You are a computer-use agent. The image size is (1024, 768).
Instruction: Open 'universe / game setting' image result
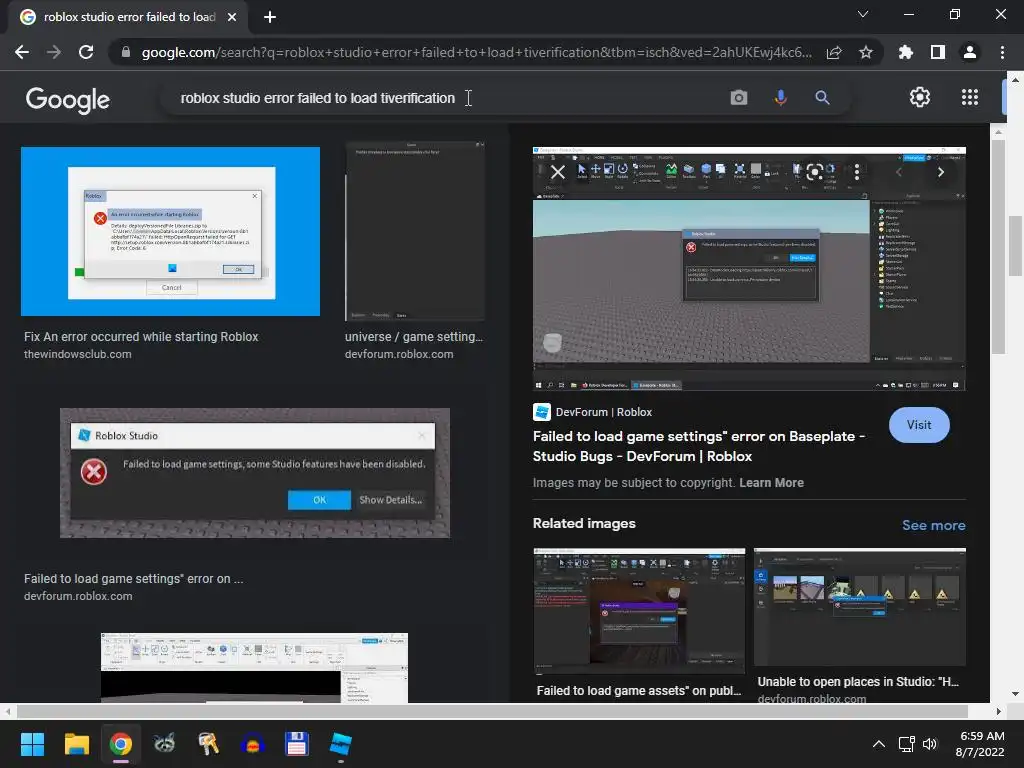415,231
